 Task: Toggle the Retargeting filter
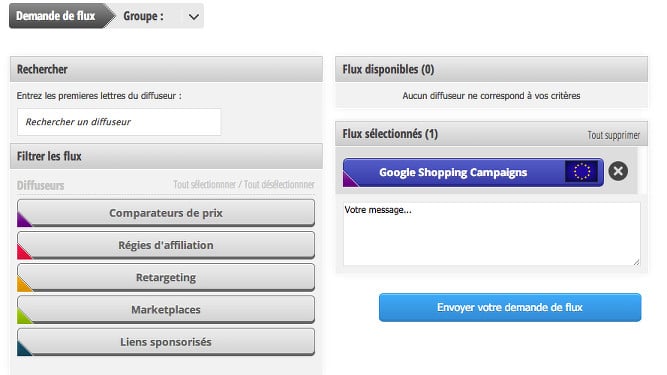(166, 278)
